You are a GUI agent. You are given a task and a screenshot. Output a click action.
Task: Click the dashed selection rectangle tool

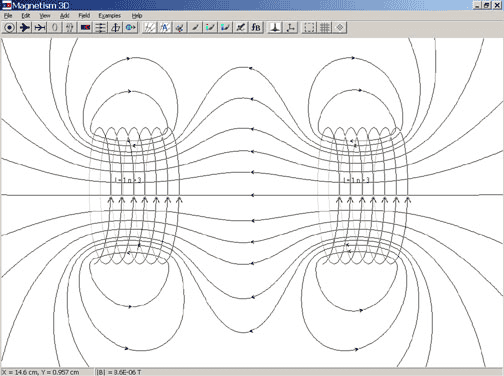(x=309, y=28)
